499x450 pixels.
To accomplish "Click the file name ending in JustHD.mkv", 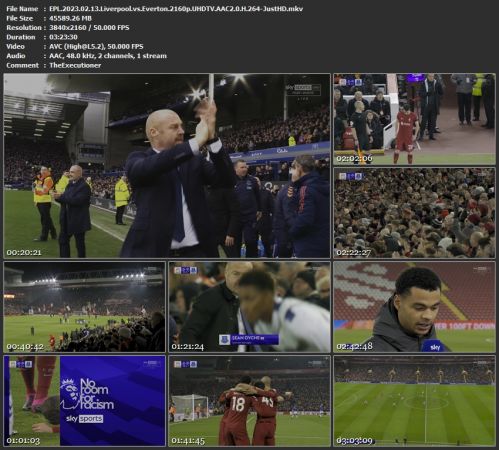I will click(x=176, y=9).
